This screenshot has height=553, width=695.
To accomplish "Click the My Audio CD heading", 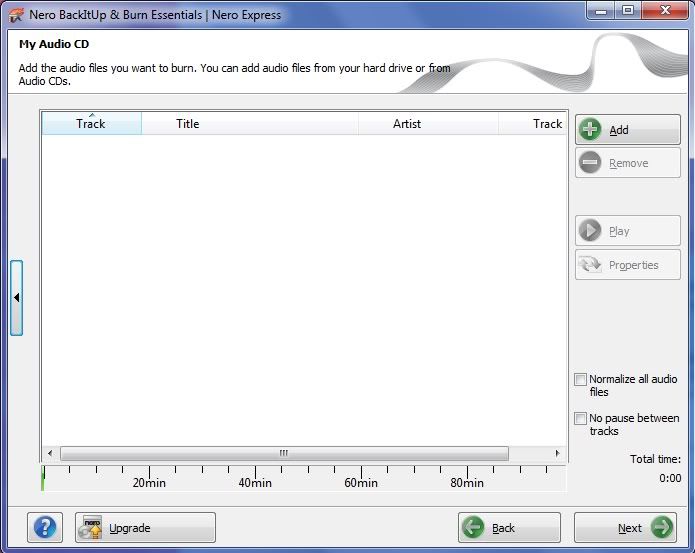I will tap(54, 44).
